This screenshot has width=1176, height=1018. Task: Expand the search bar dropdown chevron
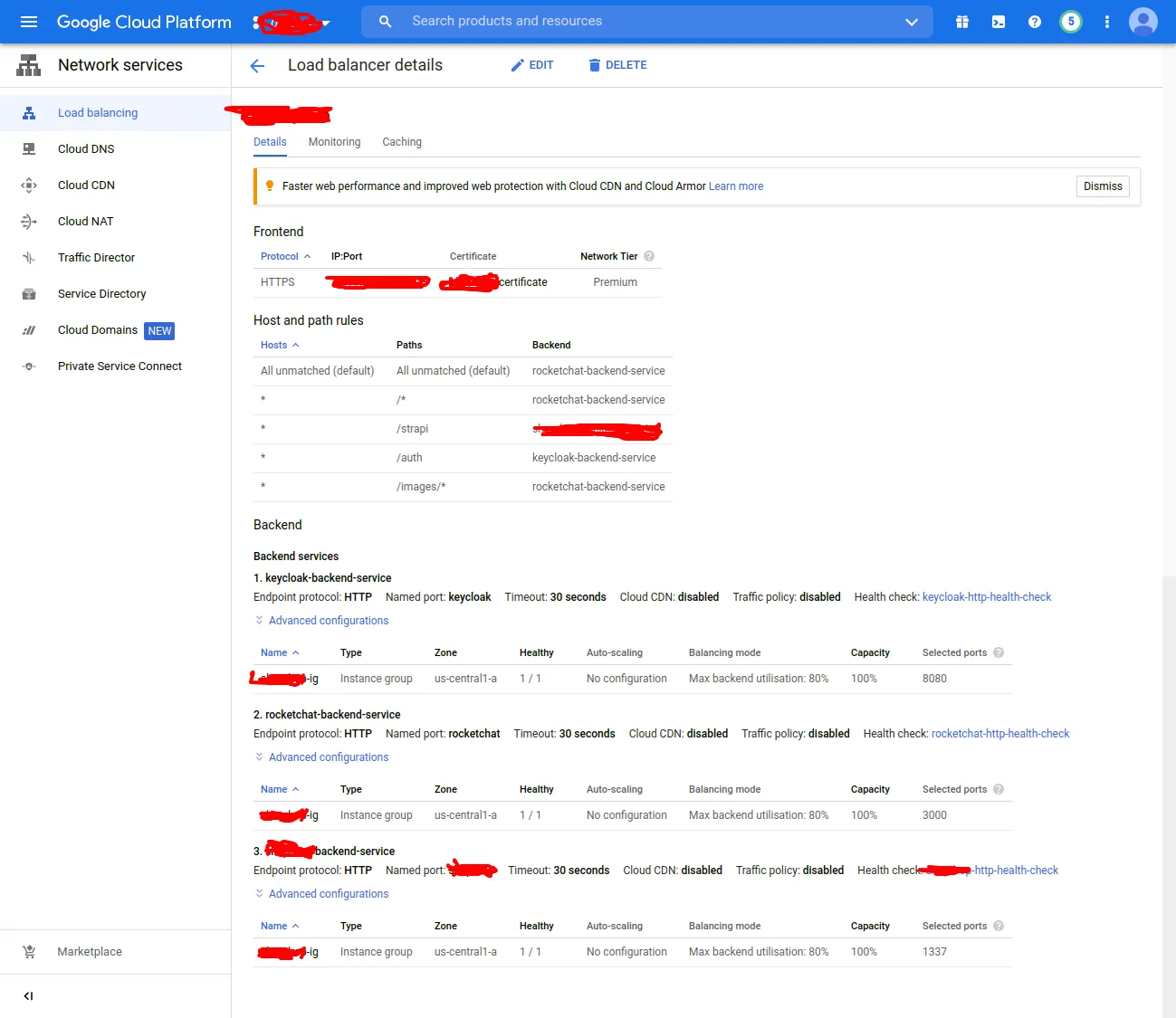(x=912, y=22)
